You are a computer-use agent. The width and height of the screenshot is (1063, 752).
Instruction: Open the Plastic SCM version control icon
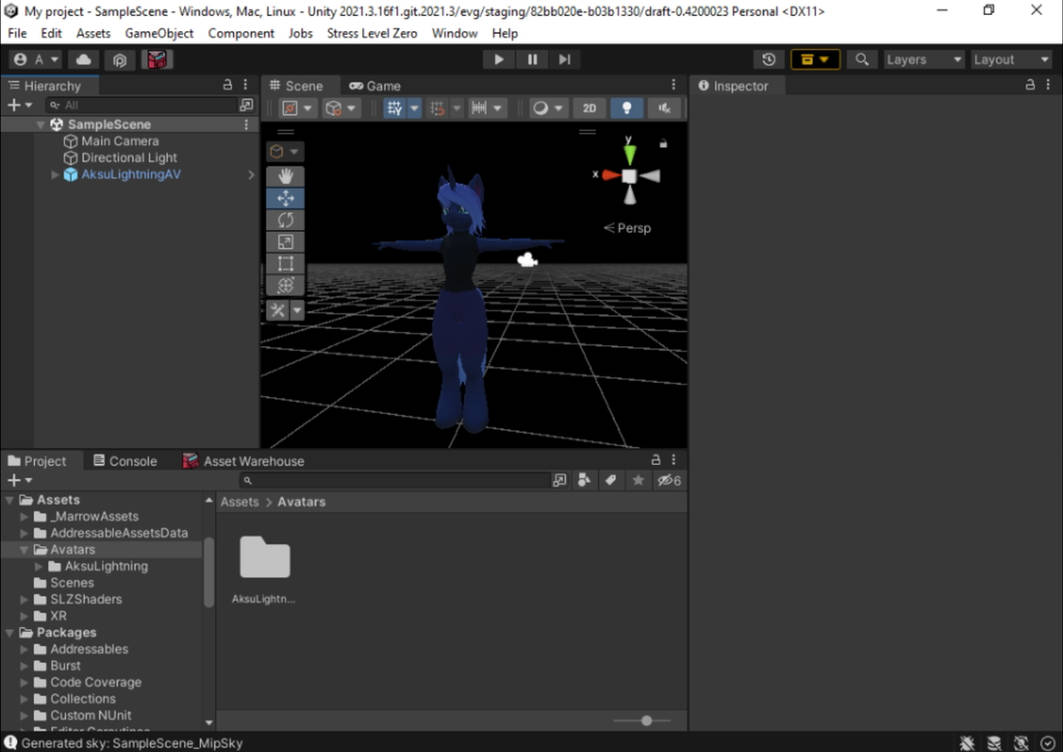click(120, 60)
